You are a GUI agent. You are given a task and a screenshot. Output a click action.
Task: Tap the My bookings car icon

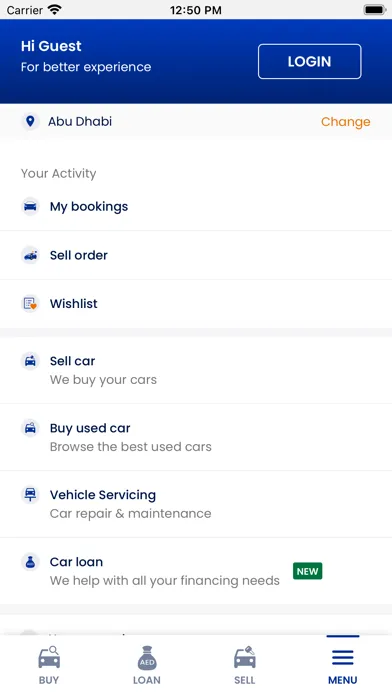click(x=30, y=206)
